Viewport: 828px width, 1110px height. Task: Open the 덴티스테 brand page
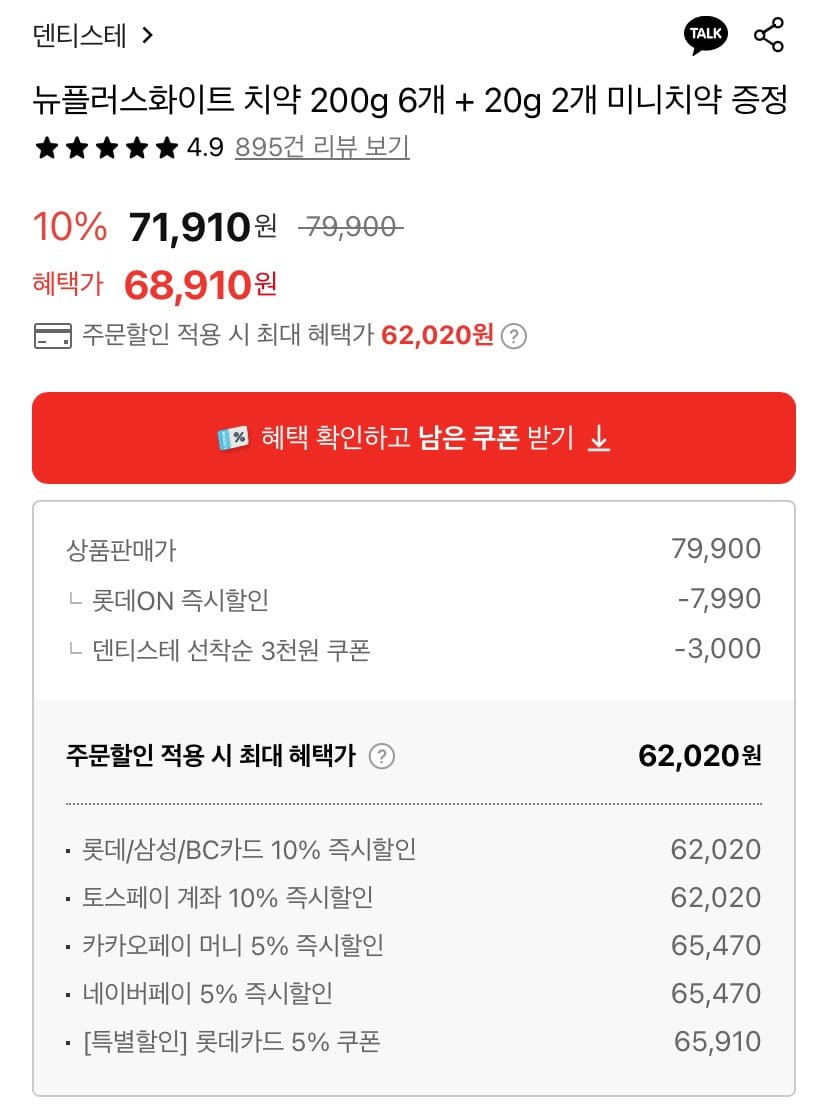(80, 36)
